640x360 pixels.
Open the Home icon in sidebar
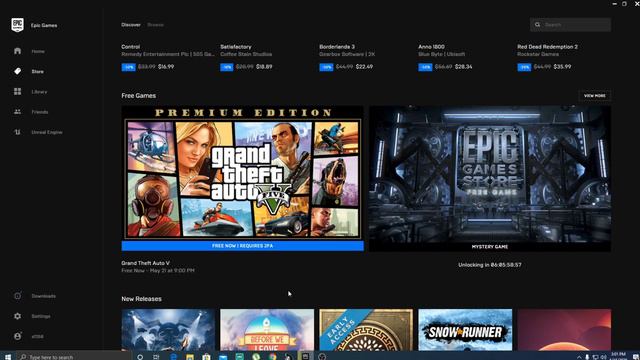[17, 51]
